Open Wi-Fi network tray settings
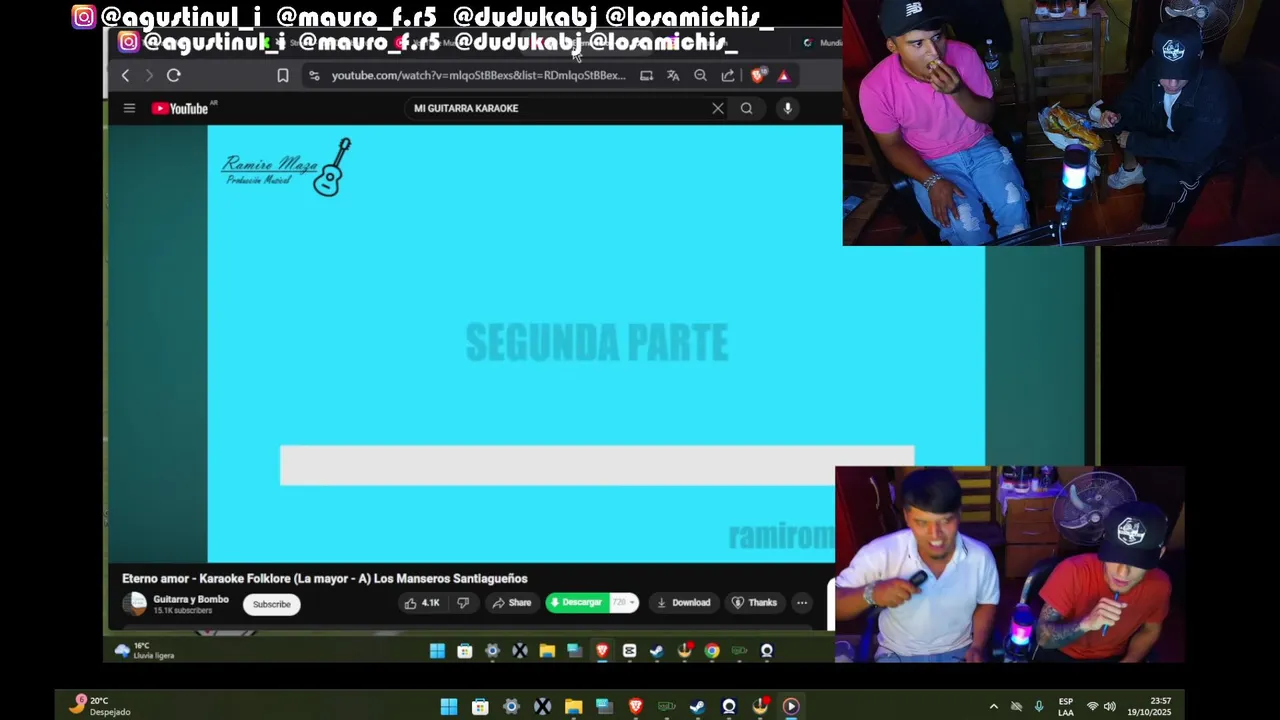This screenshot has width=1280, height=720. [1092, 707]
